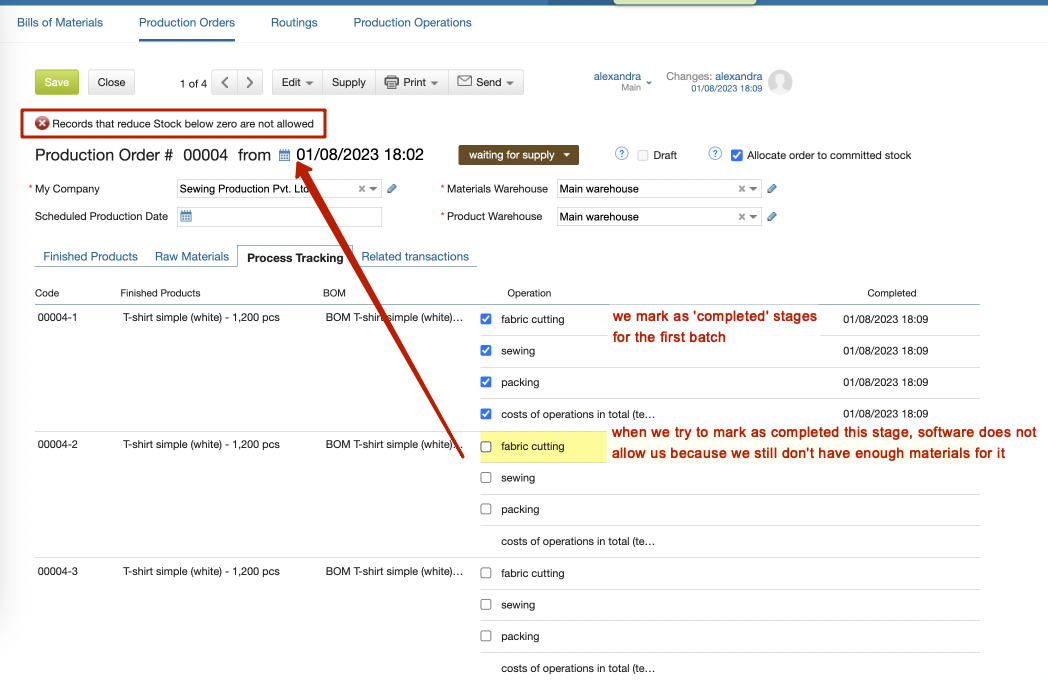Check packing for batch 00004-3
Viewport: 1048px width, 682px height.
[486, 636]
